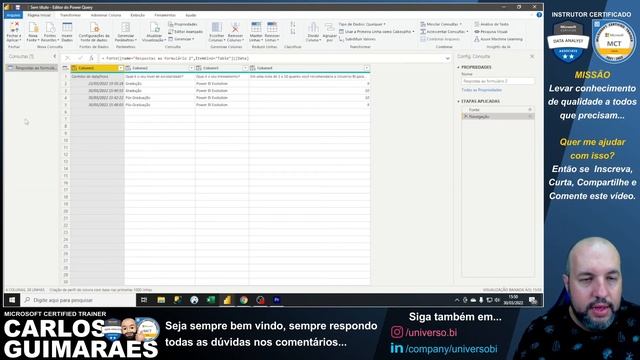Click table corner menu icon
This screenshot has width=640, height=360.
65,68
